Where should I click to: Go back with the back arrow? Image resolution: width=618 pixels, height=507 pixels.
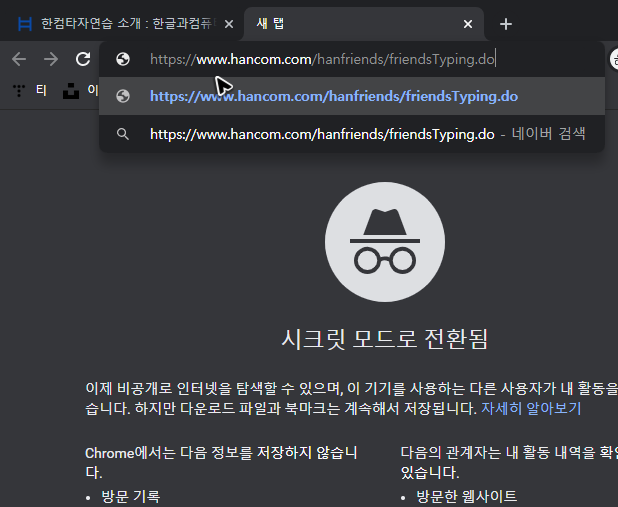tap(19, 60)
